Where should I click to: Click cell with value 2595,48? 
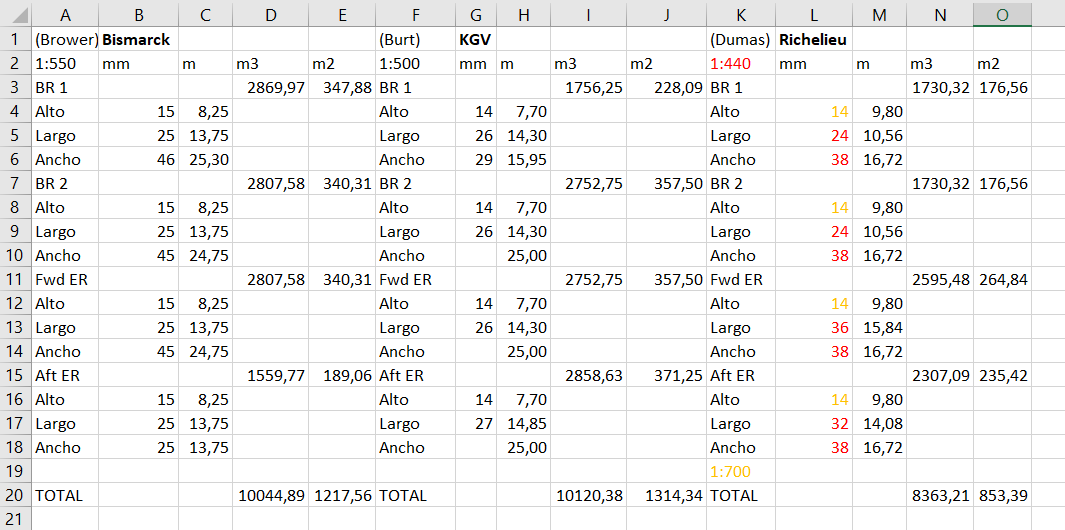point(940,279)
